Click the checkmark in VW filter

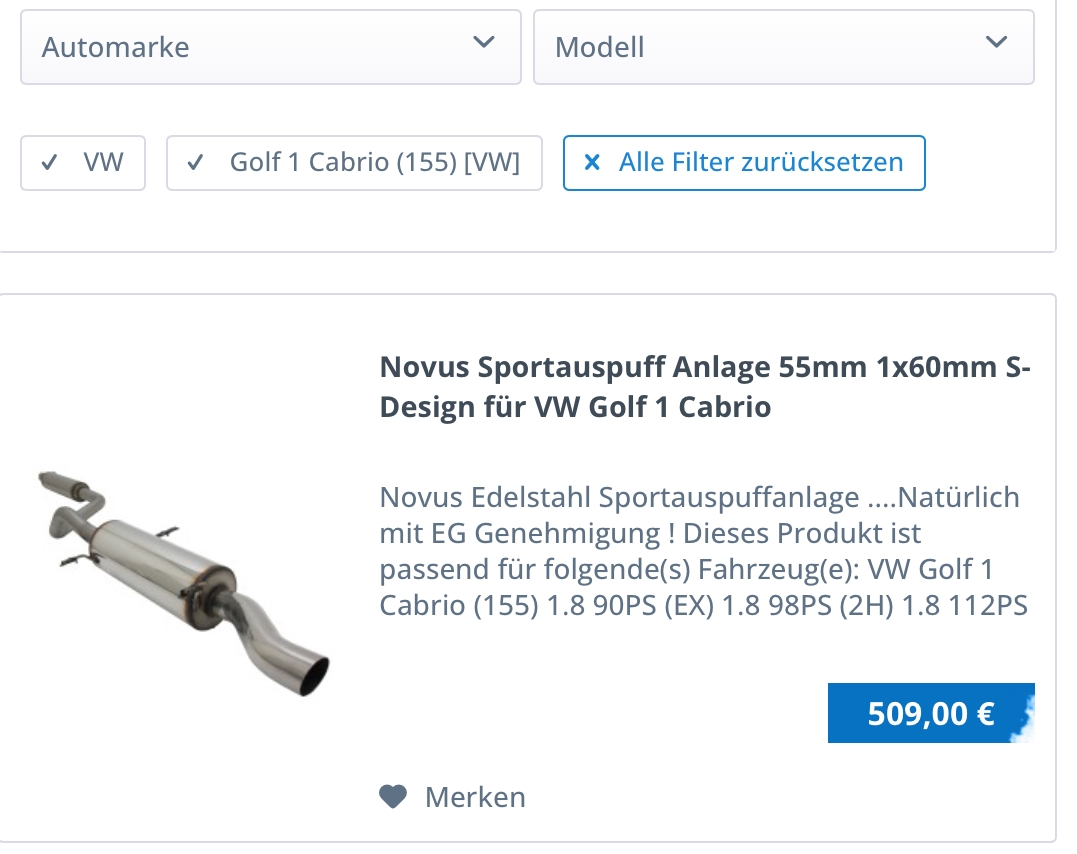coord(49,163)
